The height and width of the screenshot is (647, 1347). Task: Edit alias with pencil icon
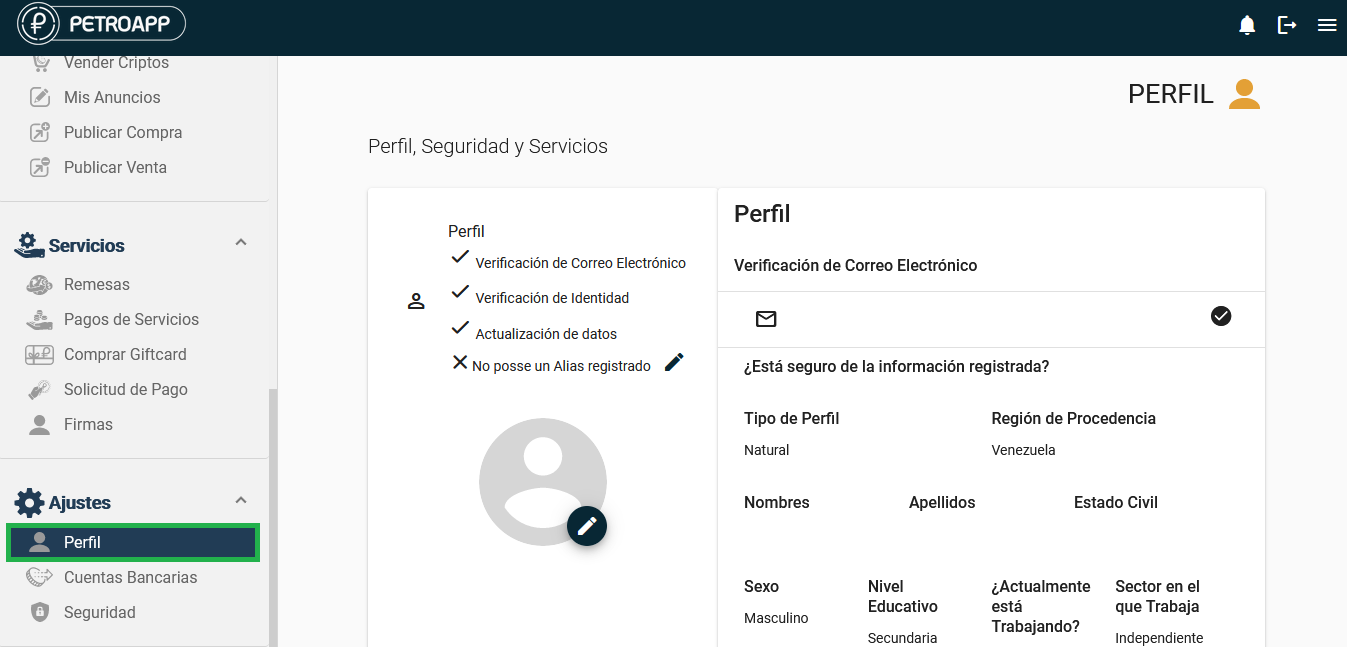click(674, 363)
